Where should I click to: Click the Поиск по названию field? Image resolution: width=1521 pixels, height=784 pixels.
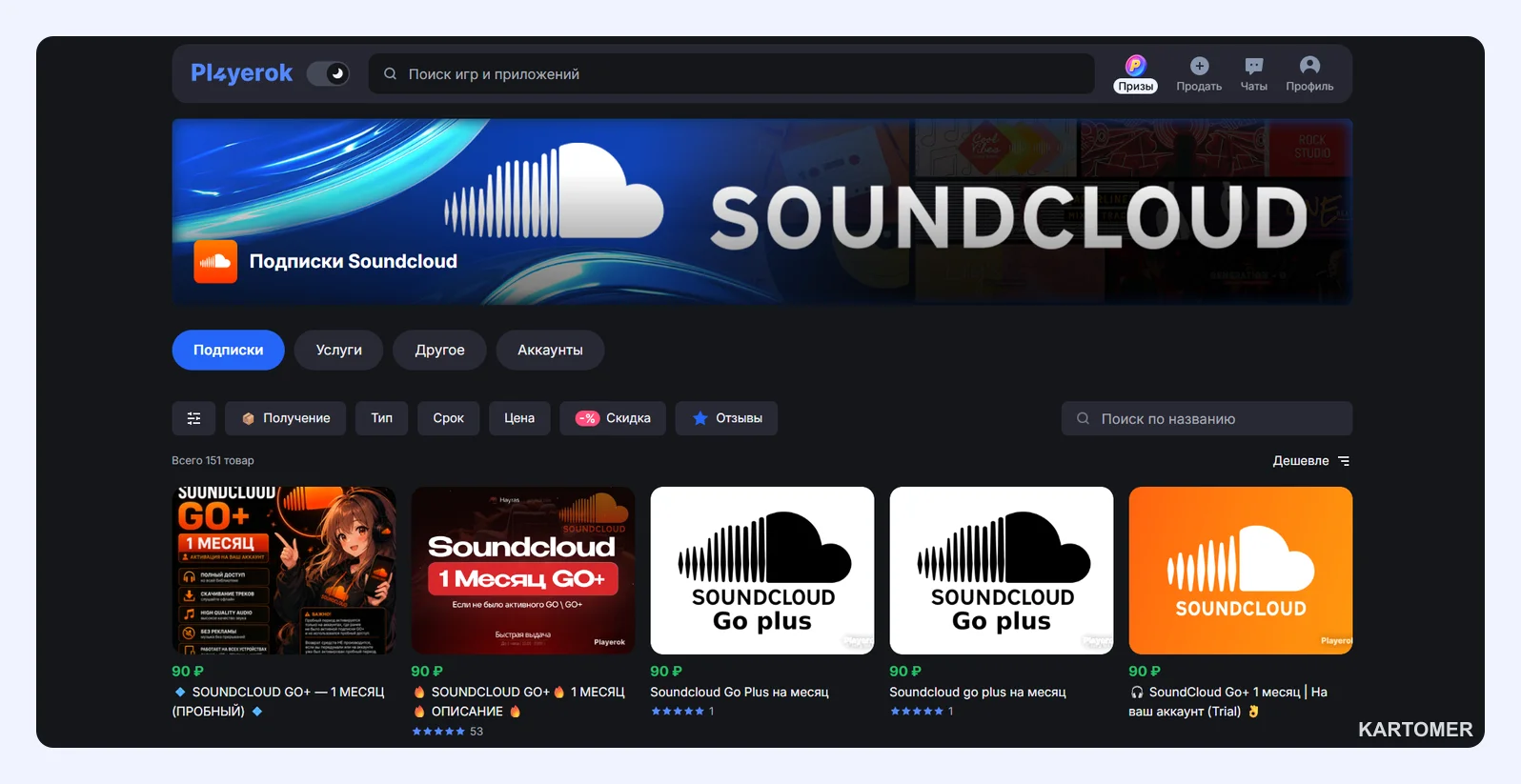click(1207, 418)
